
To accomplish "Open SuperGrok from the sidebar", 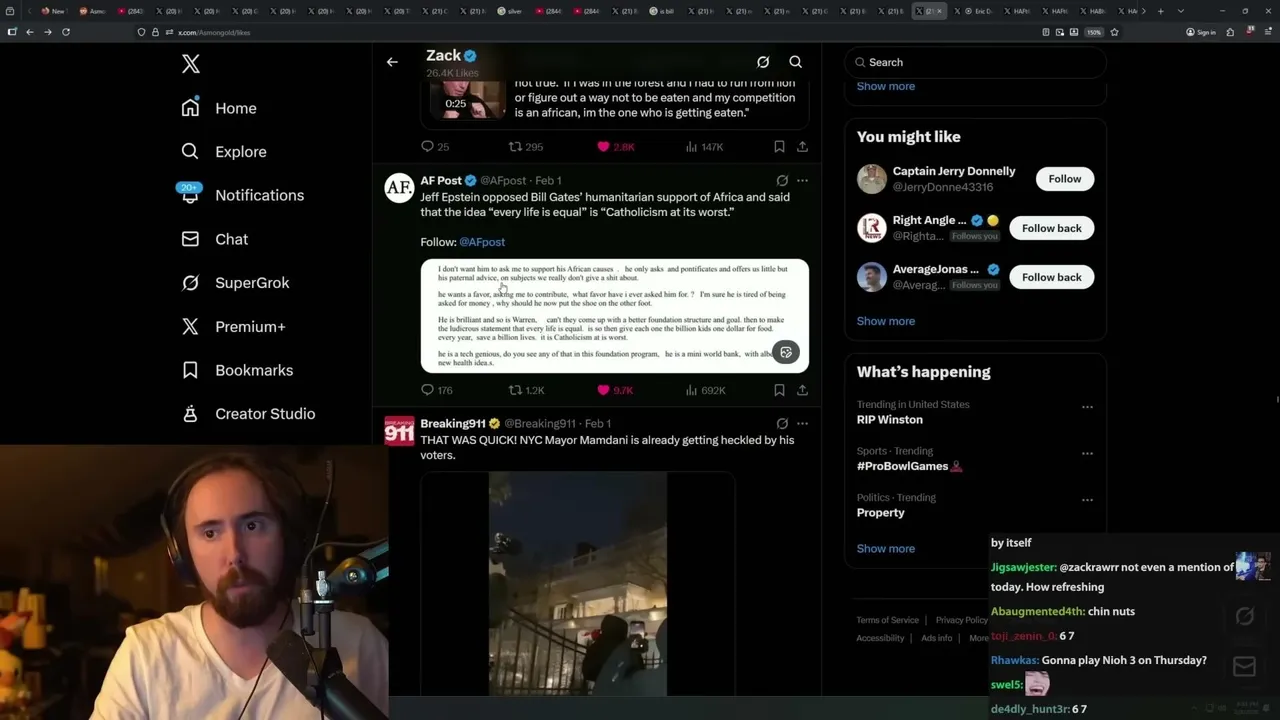I will coord(236,283).
